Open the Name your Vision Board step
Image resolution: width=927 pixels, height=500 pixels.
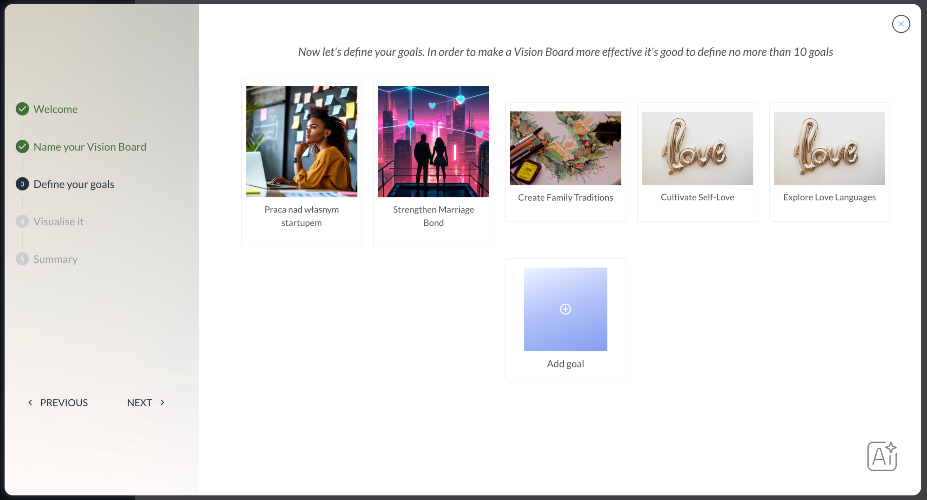90,147
